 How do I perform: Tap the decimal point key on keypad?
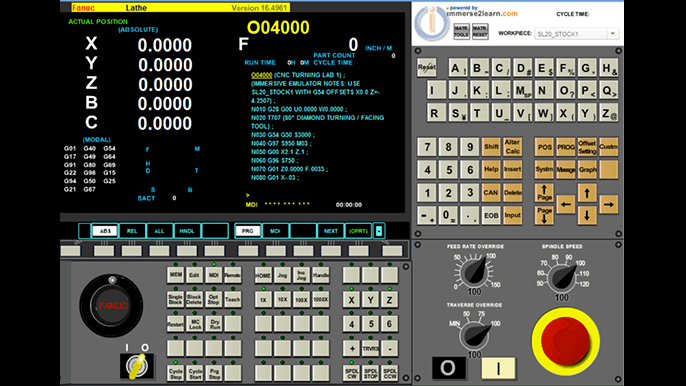point(469,215)
